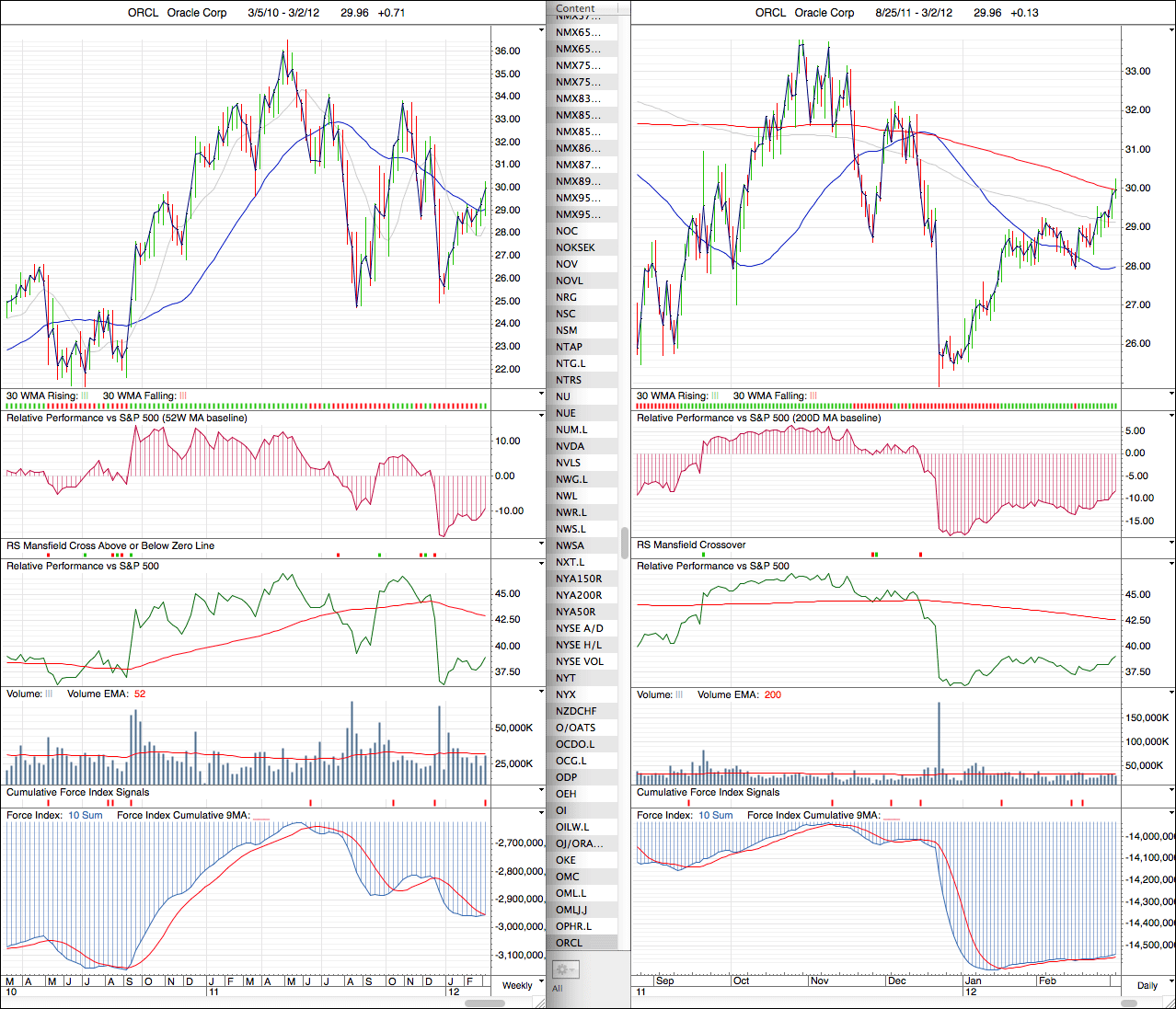The height and width of the screenshot is (1009, 1176).
Task: Select NZDCHF in the symbol list
Action: 583,711
